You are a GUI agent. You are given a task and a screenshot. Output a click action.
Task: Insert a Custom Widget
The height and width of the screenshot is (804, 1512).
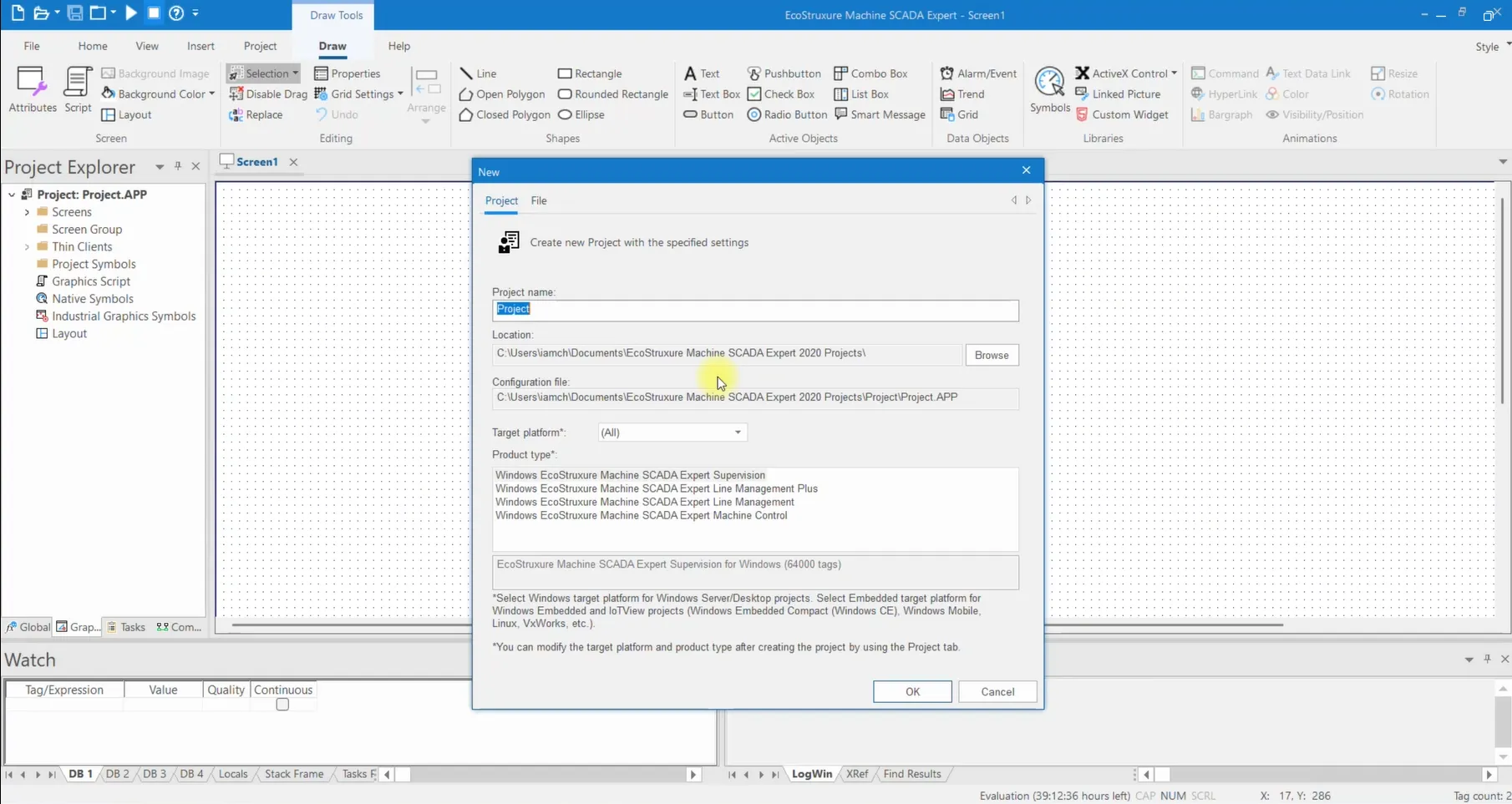(x=1122, y=114)
